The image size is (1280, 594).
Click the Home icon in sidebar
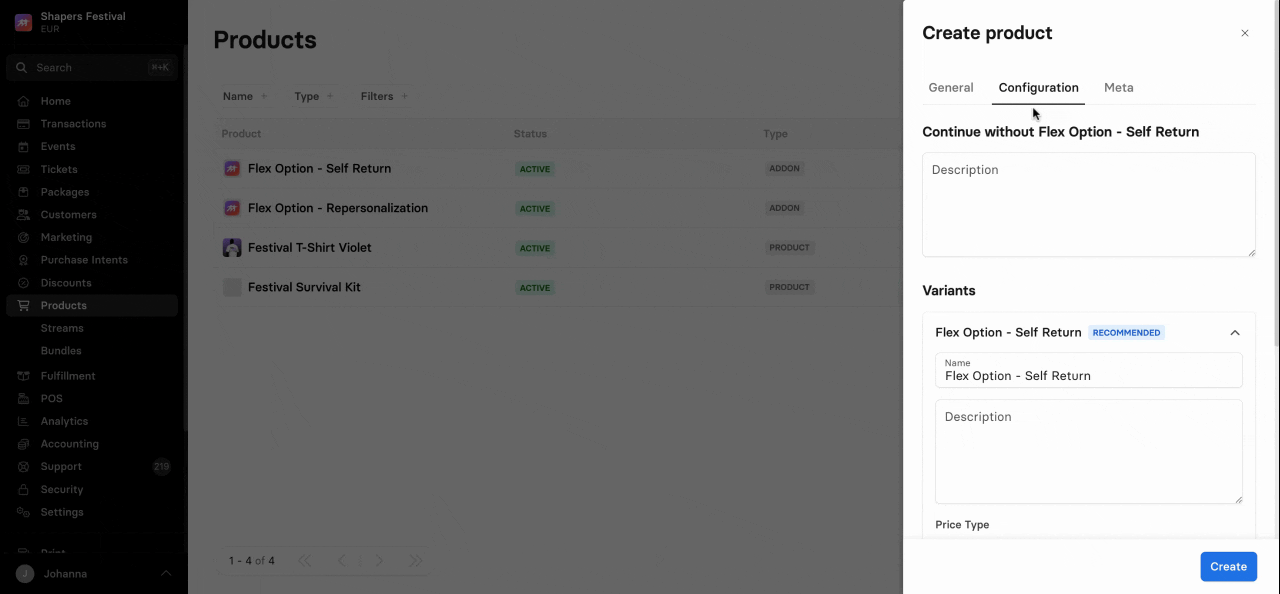tap(23, 101)
